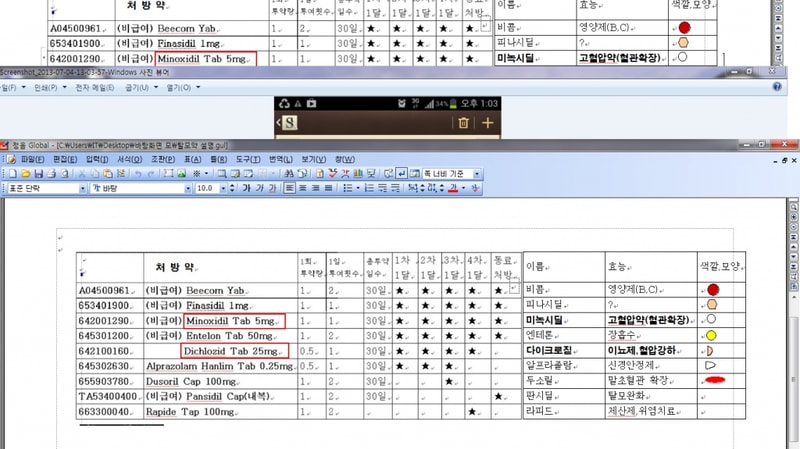
Task: Select right text alignment
Action: tap(315, 188)
